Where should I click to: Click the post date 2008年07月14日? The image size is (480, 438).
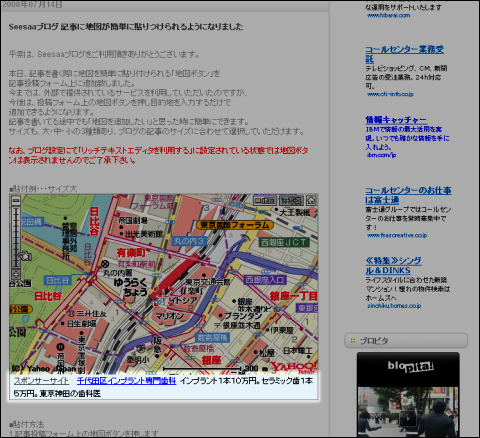coord(32,5)
